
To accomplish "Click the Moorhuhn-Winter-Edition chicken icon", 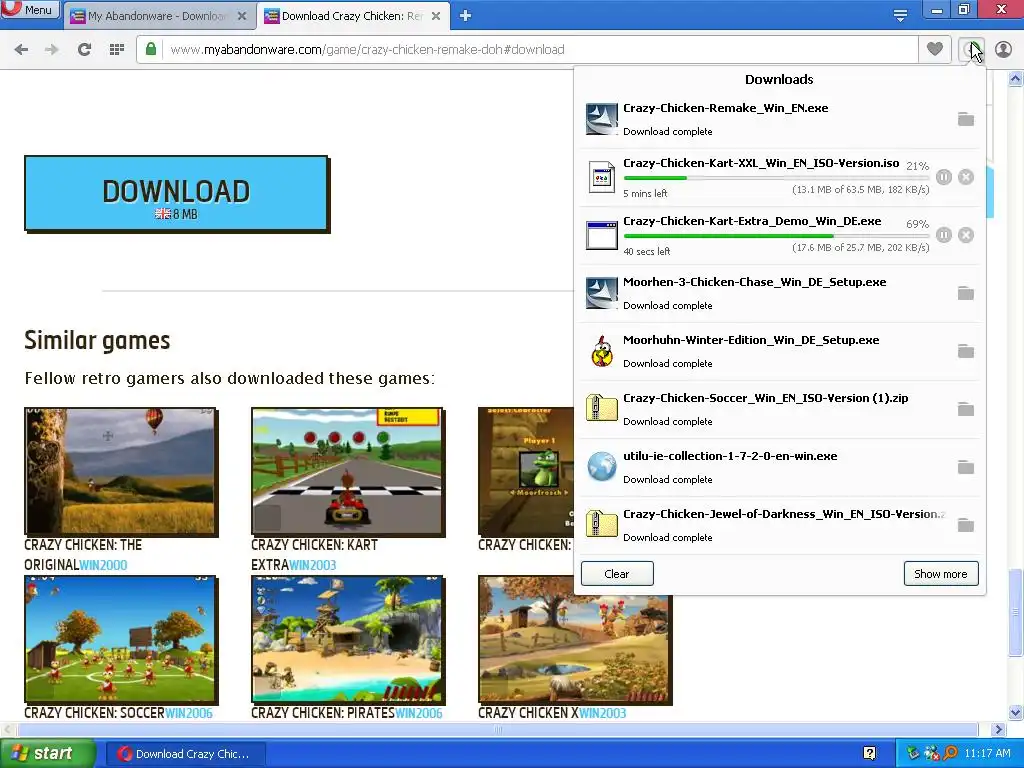I will click(601, 351).
